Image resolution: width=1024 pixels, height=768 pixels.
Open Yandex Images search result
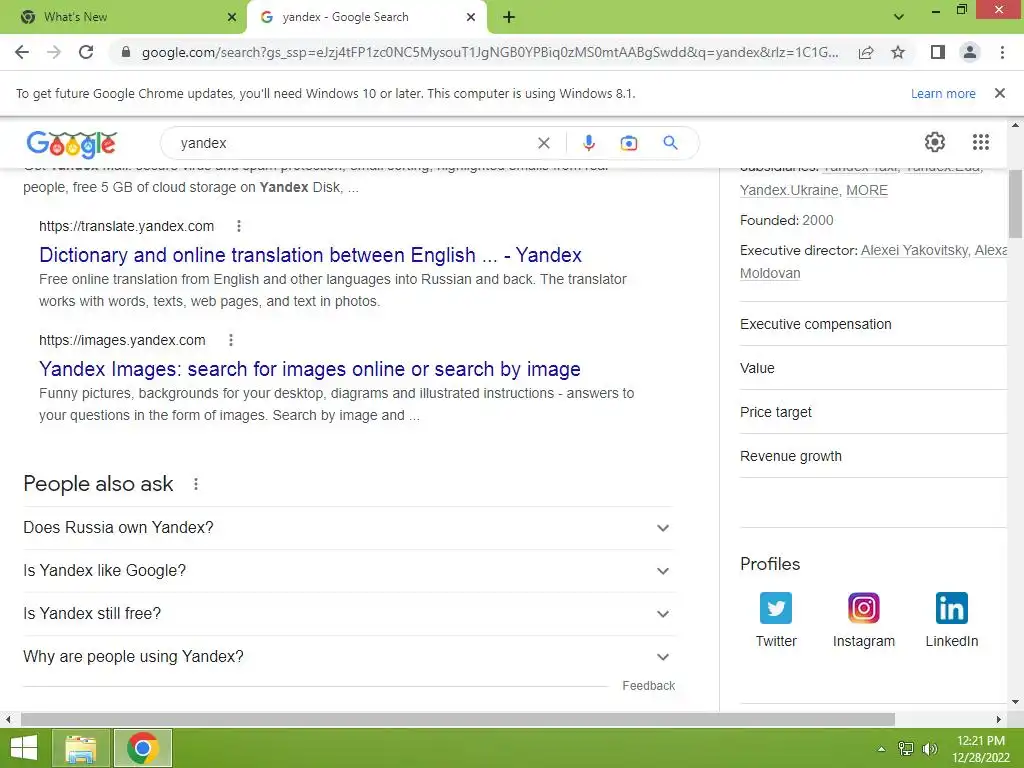click(310, 369)
